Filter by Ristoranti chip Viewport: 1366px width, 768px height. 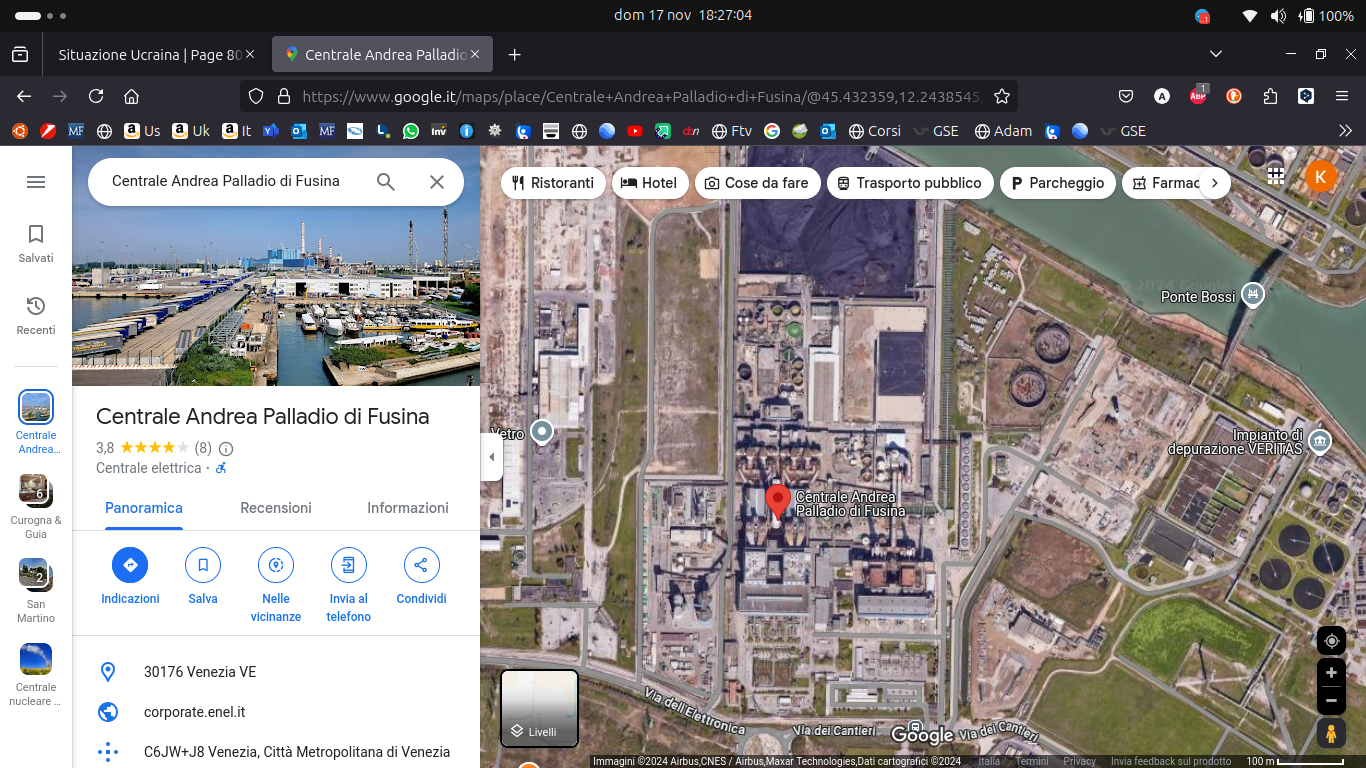point(553,183)
